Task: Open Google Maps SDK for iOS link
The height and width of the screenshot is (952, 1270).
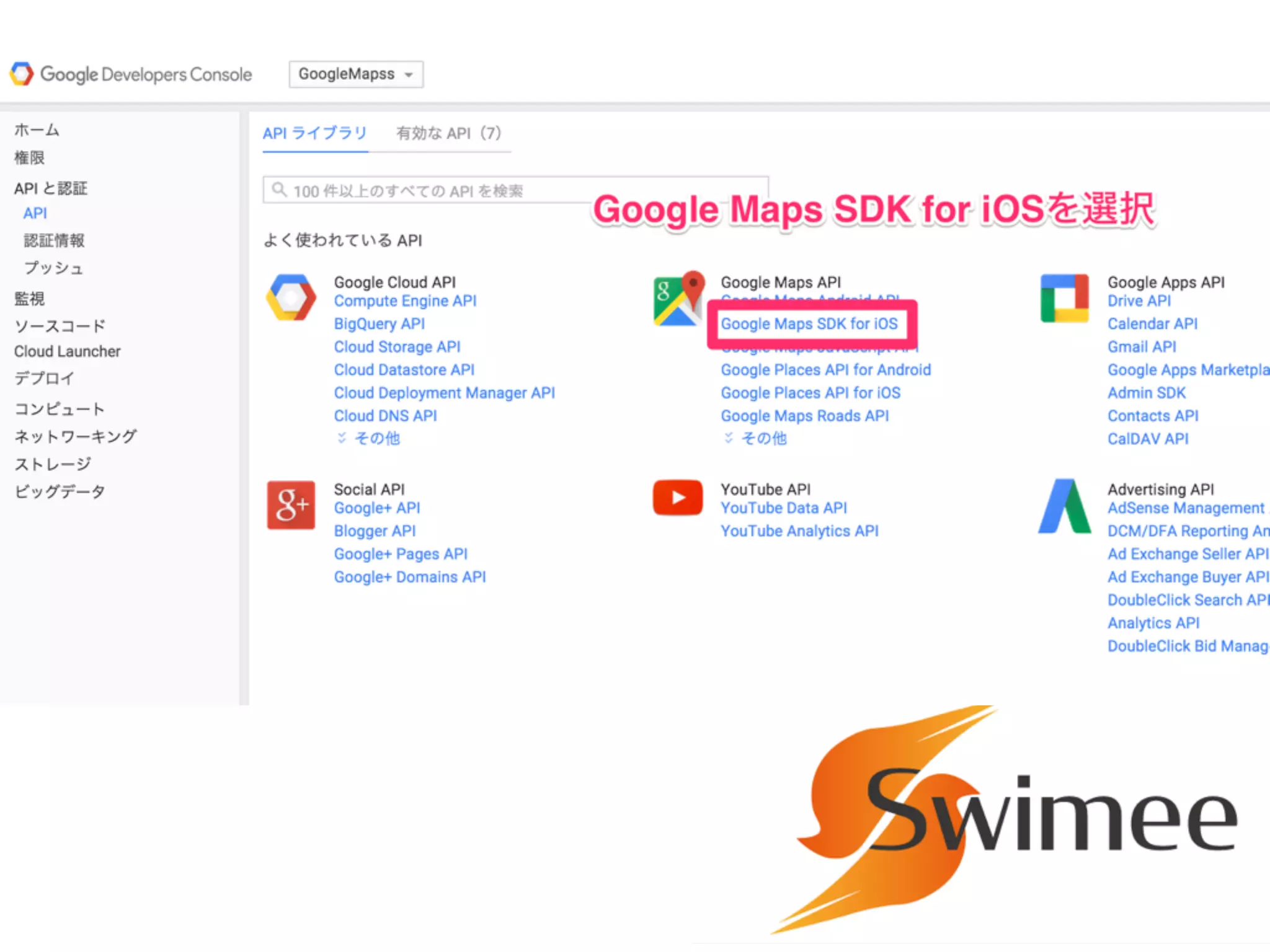Action: pyautogui.click(x=809, y=324)
